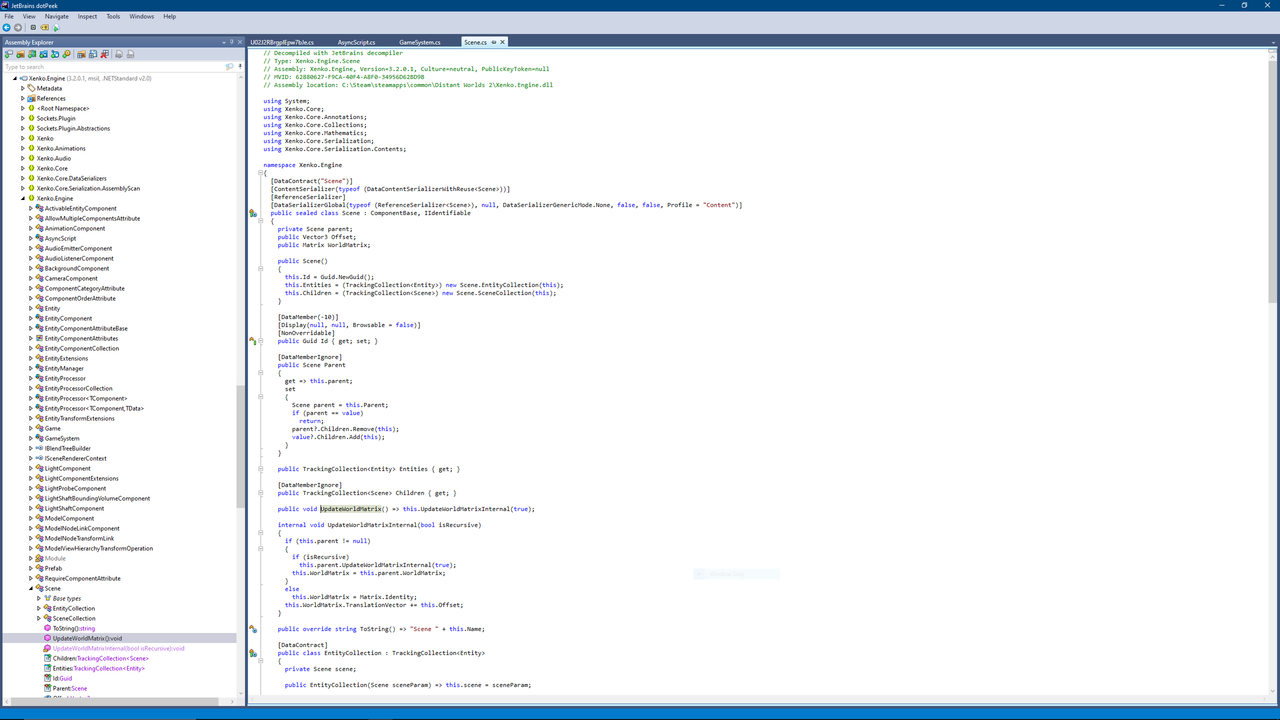Switch to the AsyncScript.cs tab

(356, 42)
